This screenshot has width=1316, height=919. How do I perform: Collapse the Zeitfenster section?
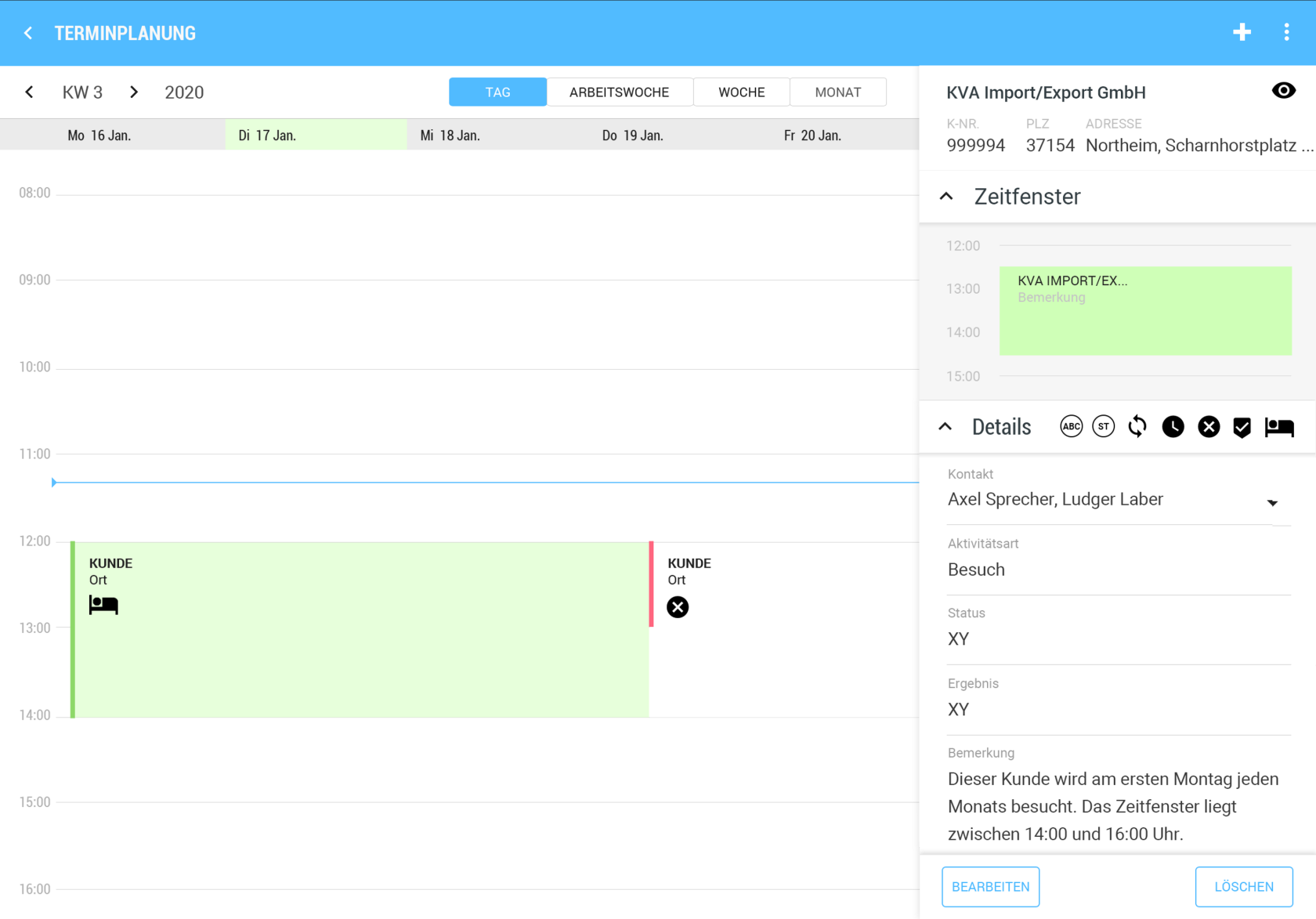tap(946, 196)
